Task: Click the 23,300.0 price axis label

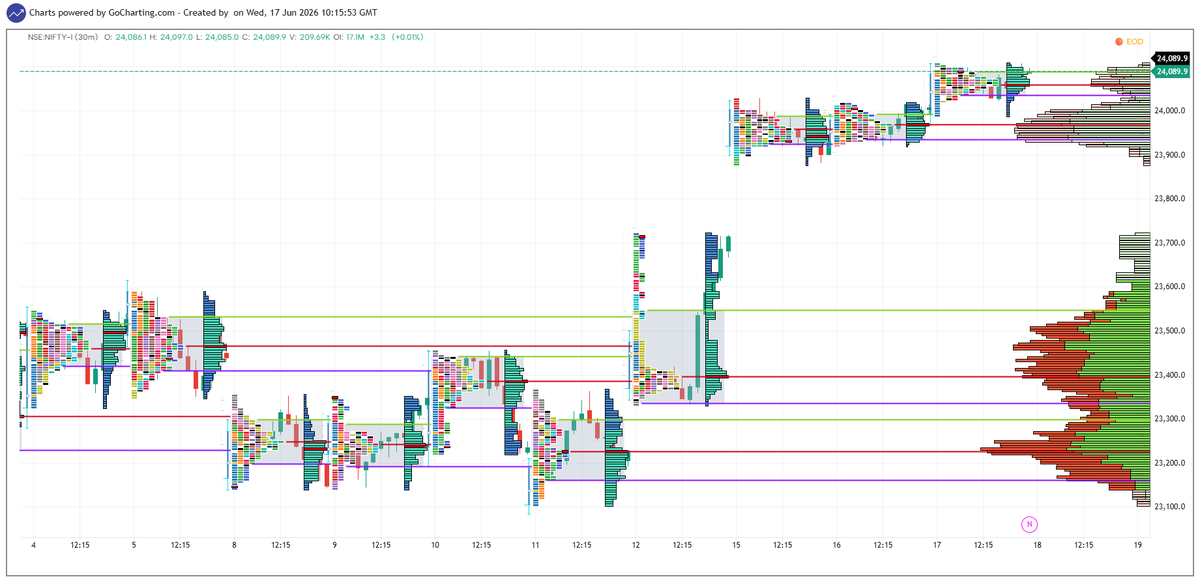Action: pyautogui.click(x=1170, y=419)
